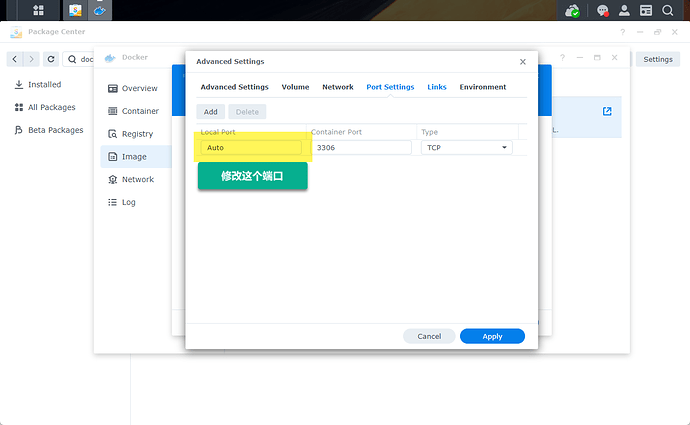
Task: Open external link icon in Docker
Action: [x=607, y=111]
